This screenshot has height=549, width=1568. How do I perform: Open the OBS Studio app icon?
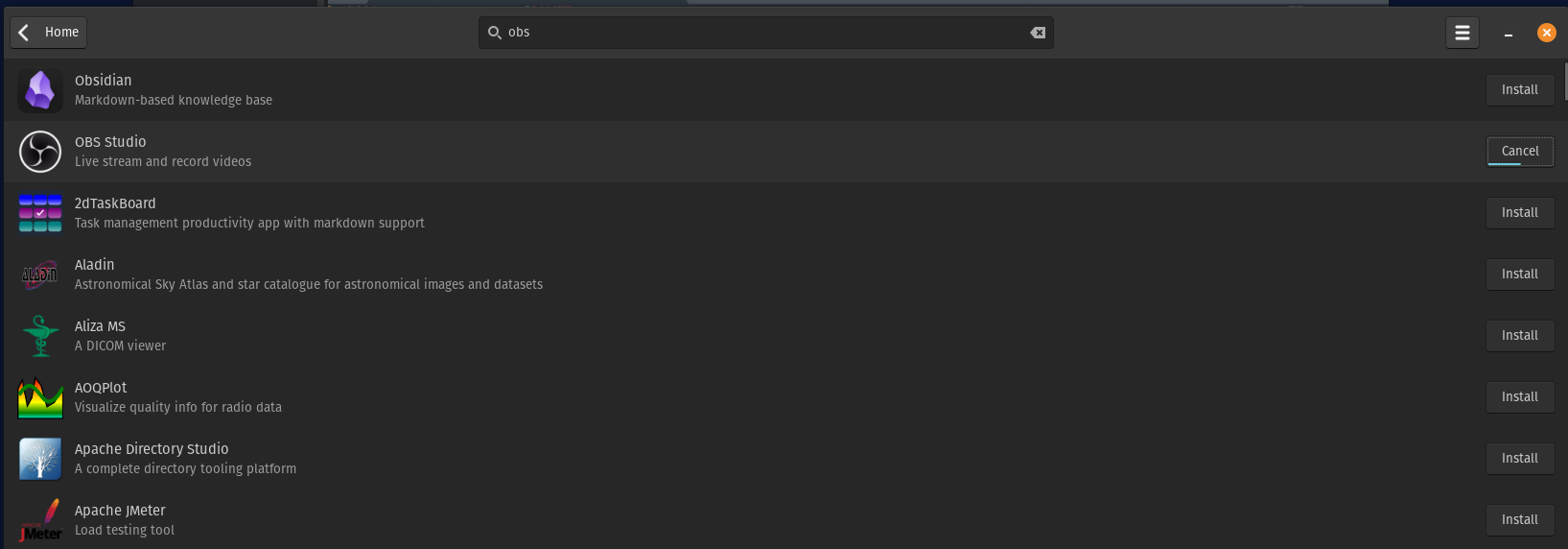pyautogui.click(x=40, y=152)
